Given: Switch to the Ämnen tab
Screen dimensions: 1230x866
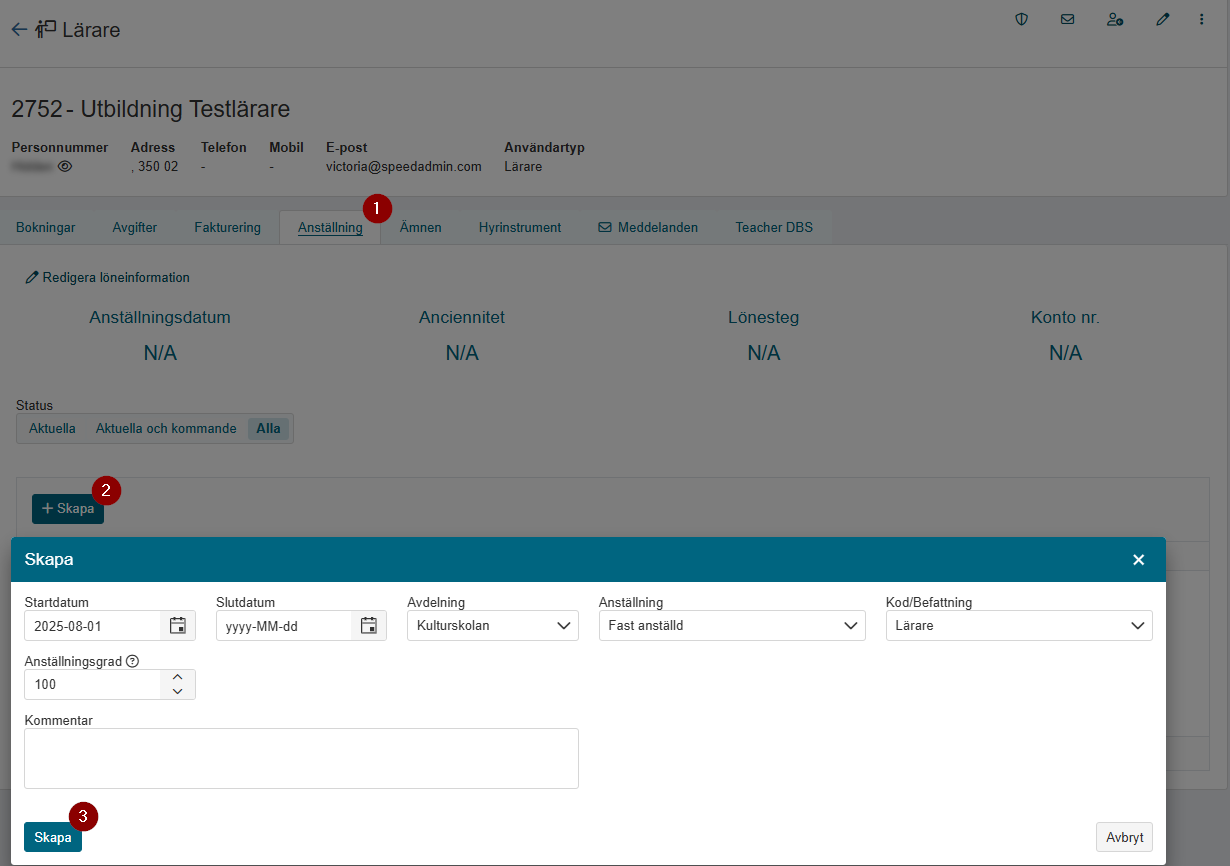Looking at the screenshot, I should 421,227.
